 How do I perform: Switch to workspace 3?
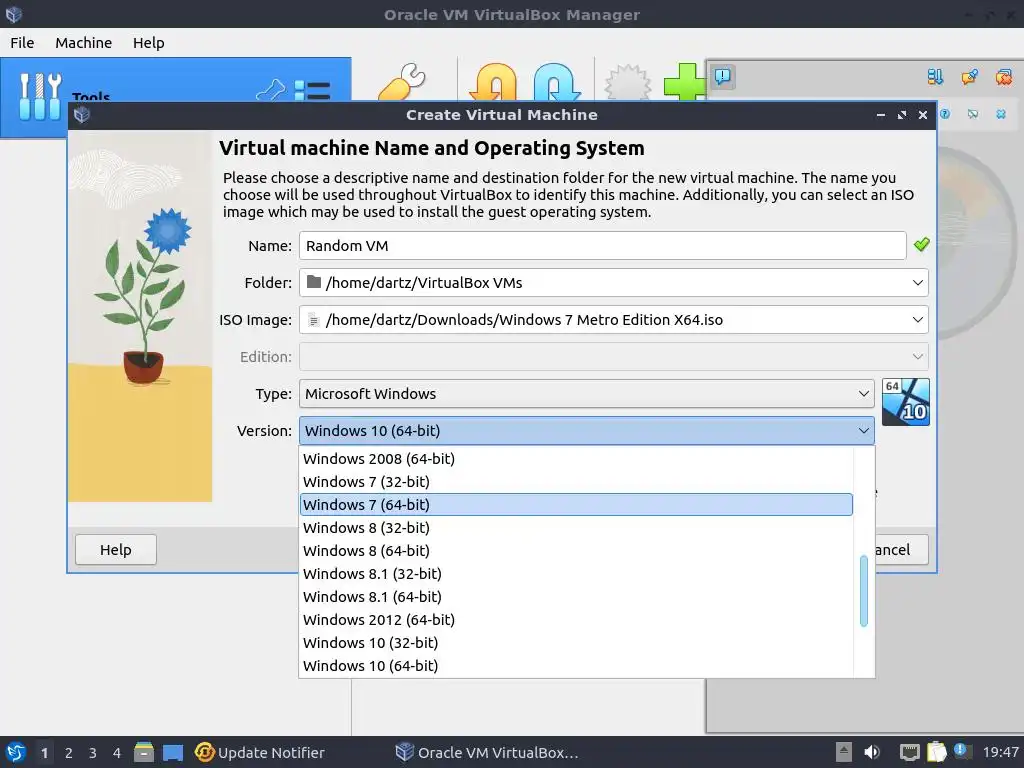(93, 753)
